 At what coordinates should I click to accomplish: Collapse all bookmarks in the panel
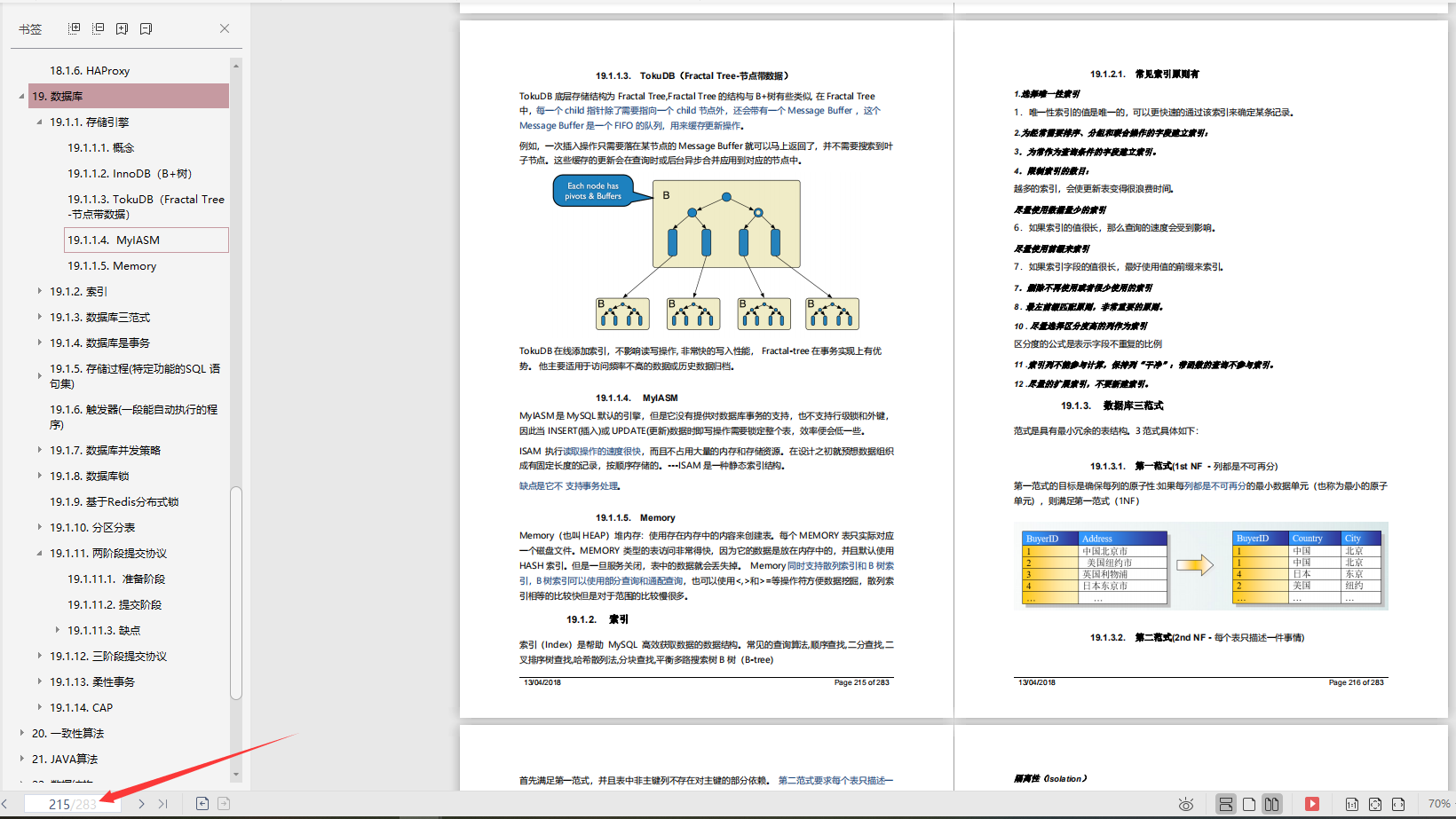98,28
